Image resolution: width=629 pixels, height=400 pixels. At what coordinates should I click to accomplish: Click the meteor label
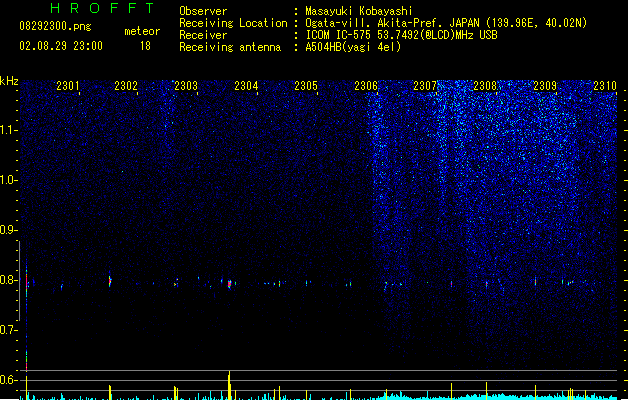pos(142,31)
